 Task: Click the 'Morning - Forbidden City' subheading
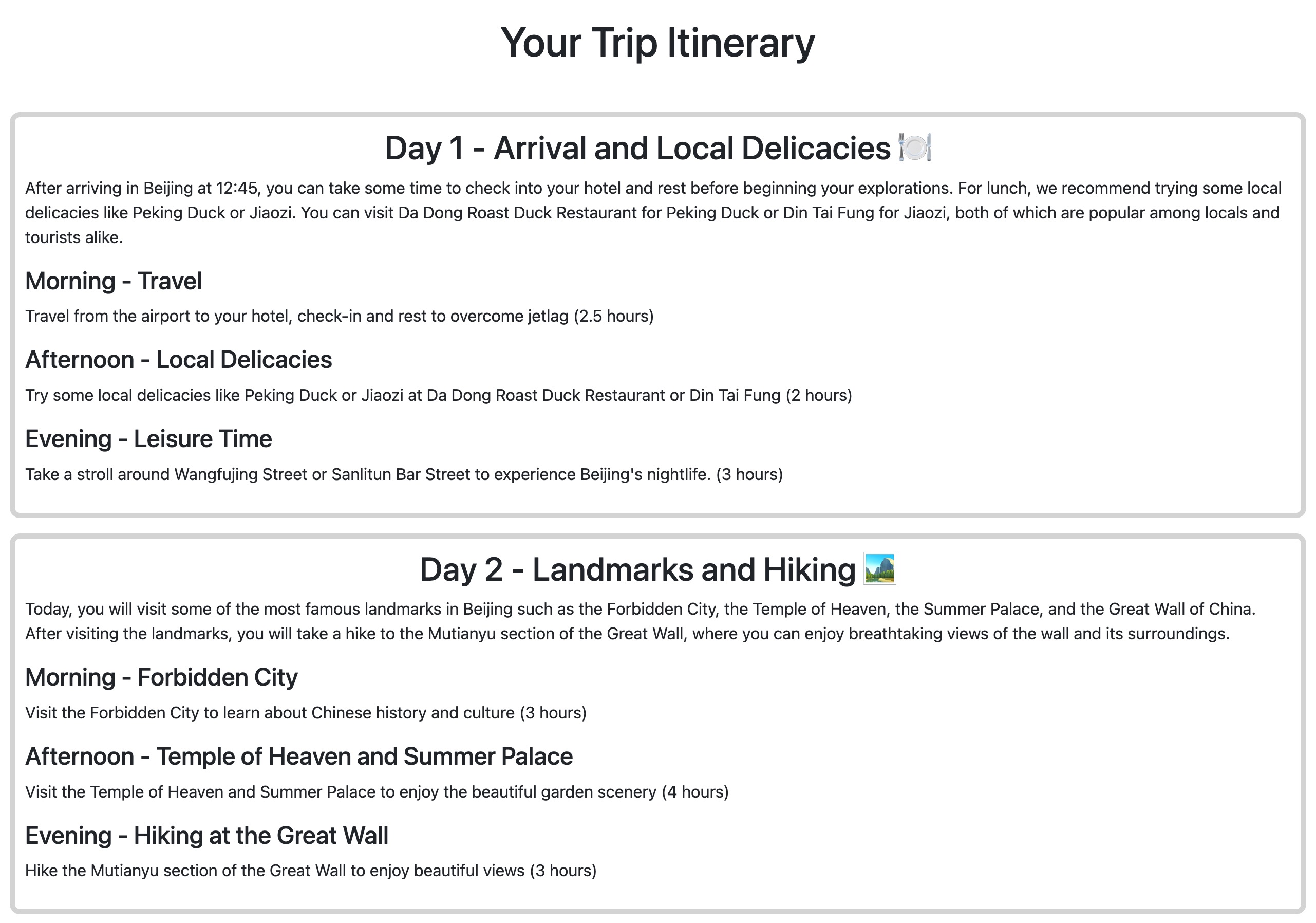161,678
